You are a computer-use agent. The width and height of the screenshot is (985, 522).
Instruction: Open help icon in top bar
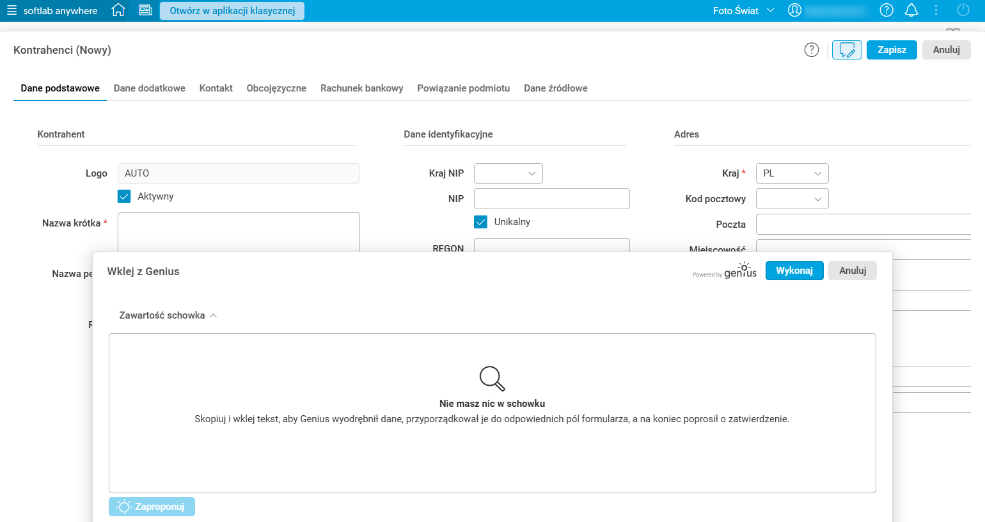click(886, 10)
